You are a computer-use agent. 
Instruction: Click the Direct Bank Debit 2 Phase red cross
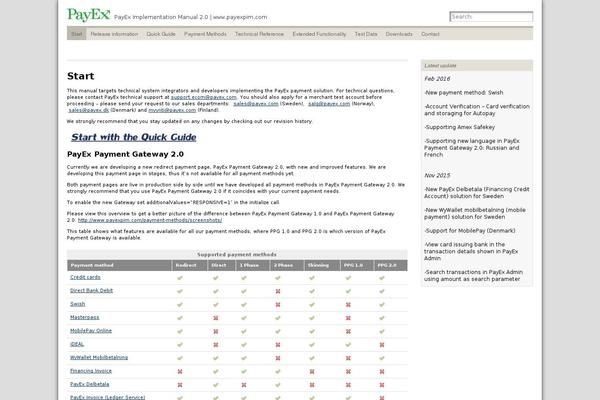tap(278, 291)
